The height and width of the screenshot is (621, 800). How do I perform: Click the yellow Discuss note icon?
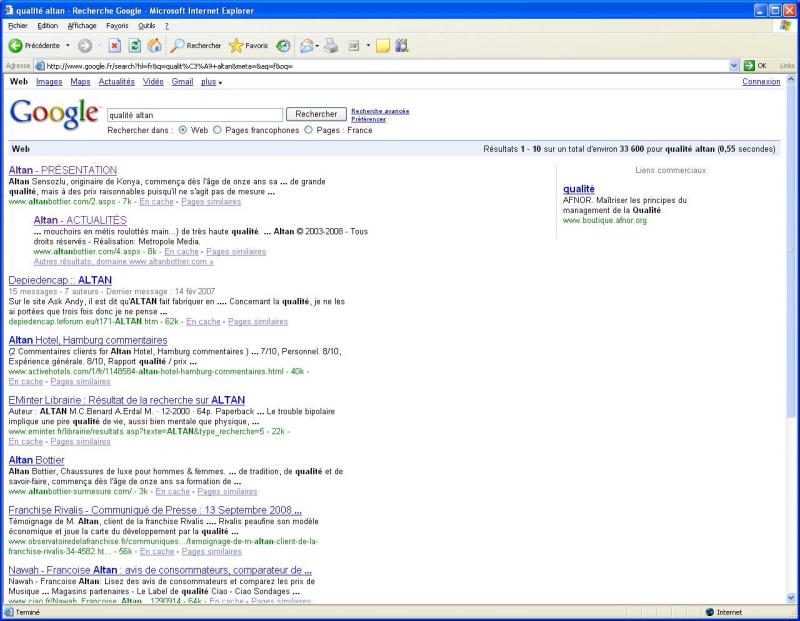click(383, 45)
